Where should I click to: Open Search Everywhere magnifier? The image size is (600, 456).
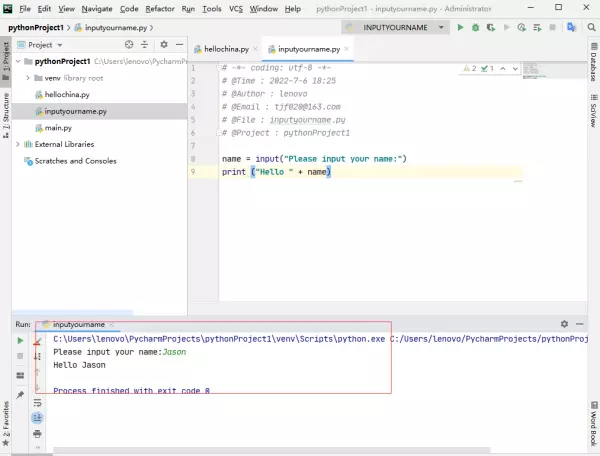[x=591, y=28]
